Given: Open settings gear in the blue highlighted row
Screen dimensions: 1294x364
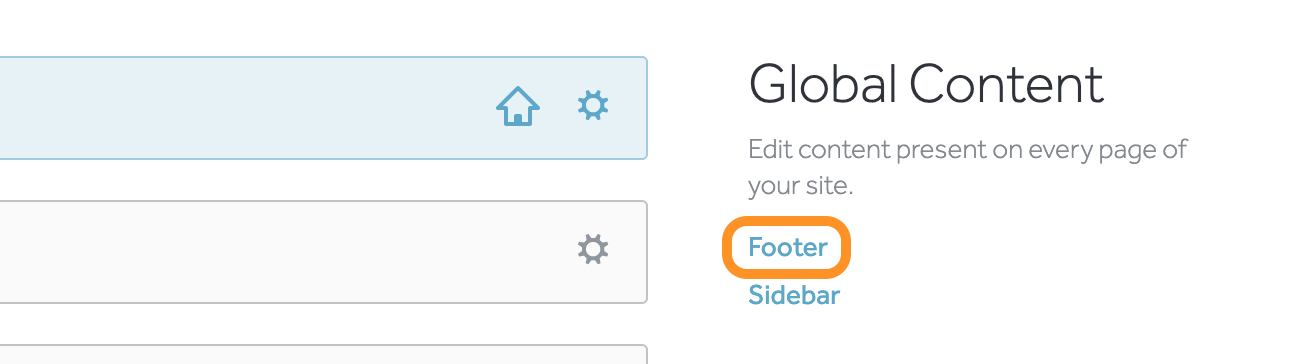Looking at the screenshot, I should [593, 105].
